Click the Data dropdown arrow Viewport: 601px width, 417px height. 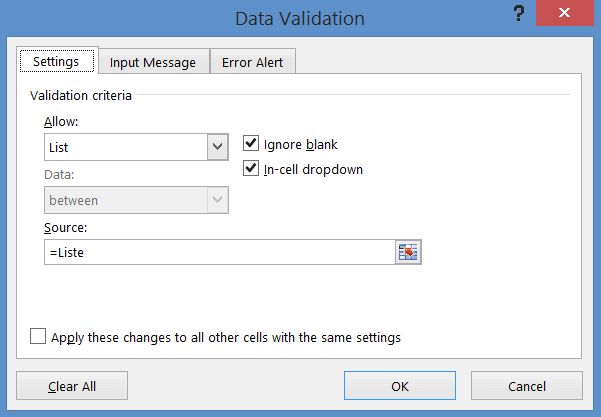click(x=217, y=200)
